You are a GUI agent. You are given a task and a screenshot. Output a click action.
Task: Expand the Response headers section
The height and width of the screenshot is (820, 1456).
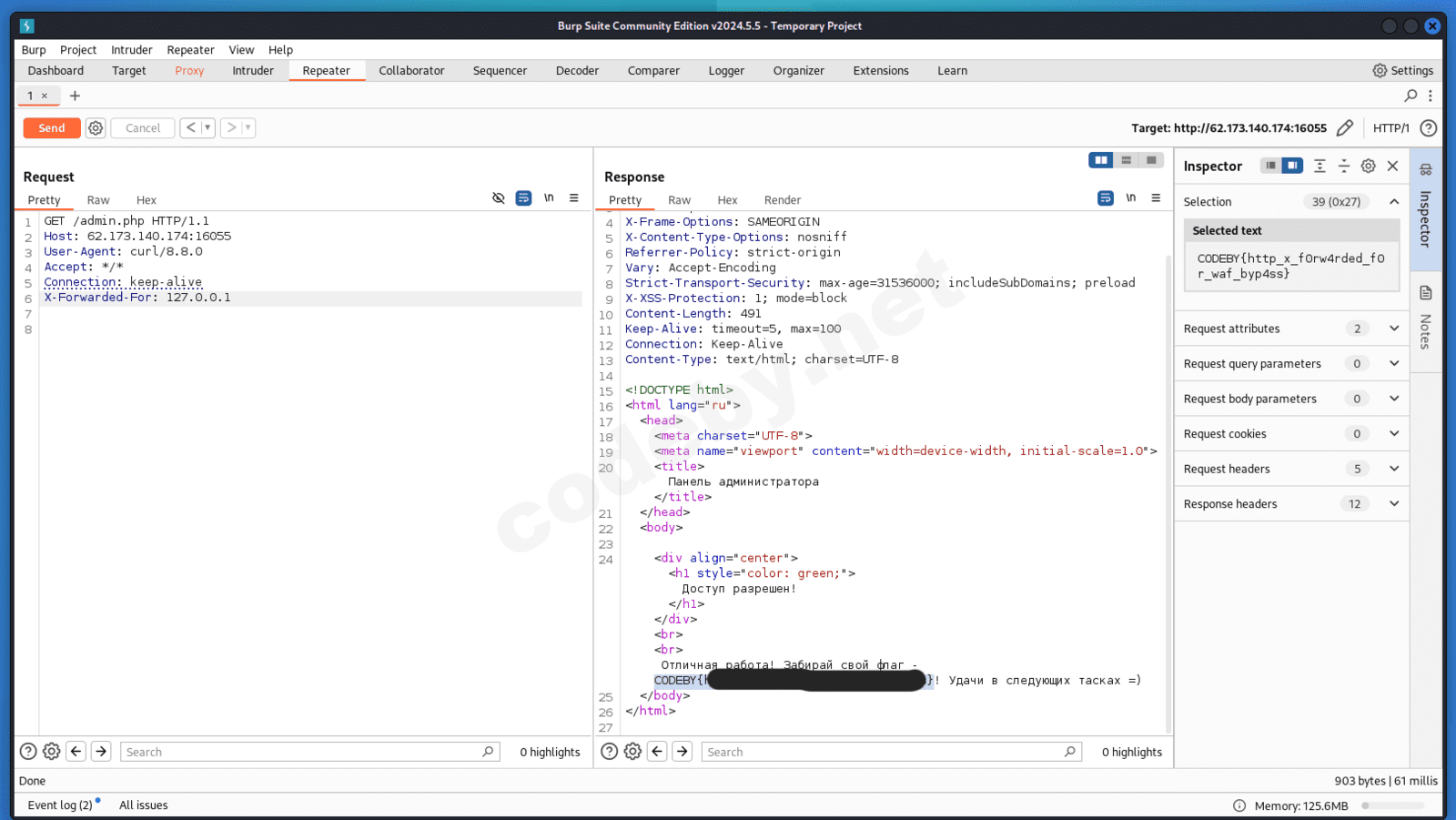pyautogui.click(x=1393, y=504)
